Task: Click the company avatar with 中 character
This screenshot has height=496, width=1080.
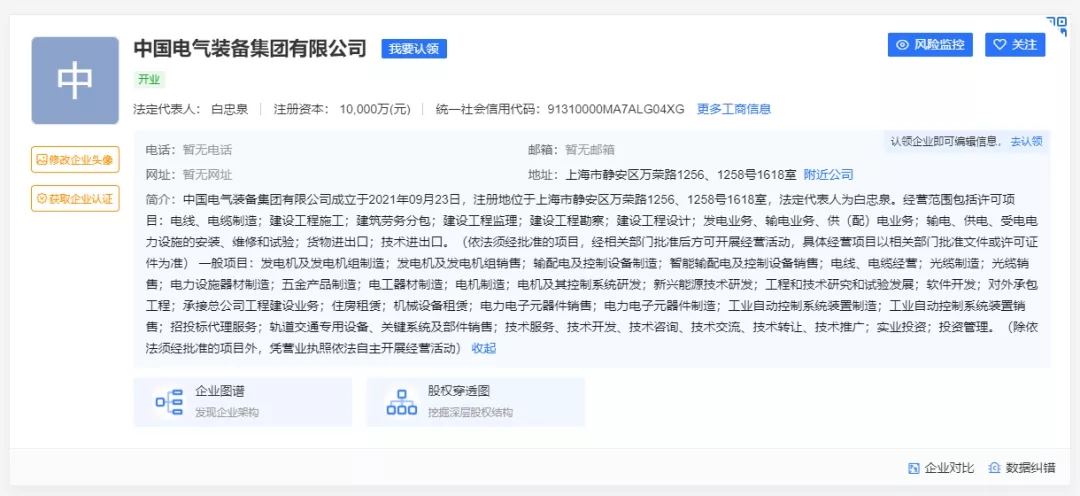Action: point(75,81)
